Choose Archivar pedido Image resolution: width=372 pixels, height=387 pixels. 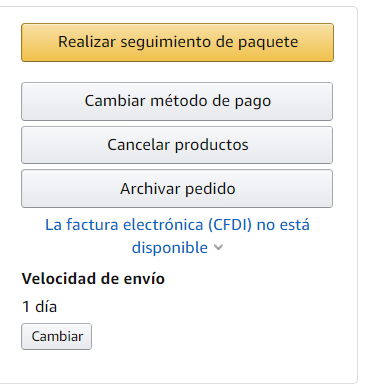(177, 189)
